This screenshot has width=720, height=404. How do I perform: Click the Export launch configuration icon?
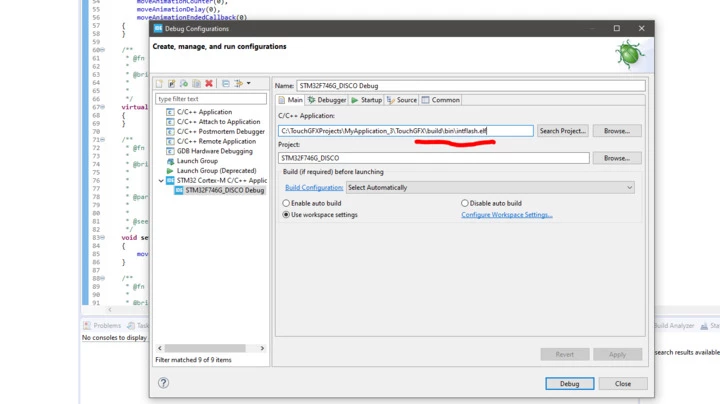184,84
